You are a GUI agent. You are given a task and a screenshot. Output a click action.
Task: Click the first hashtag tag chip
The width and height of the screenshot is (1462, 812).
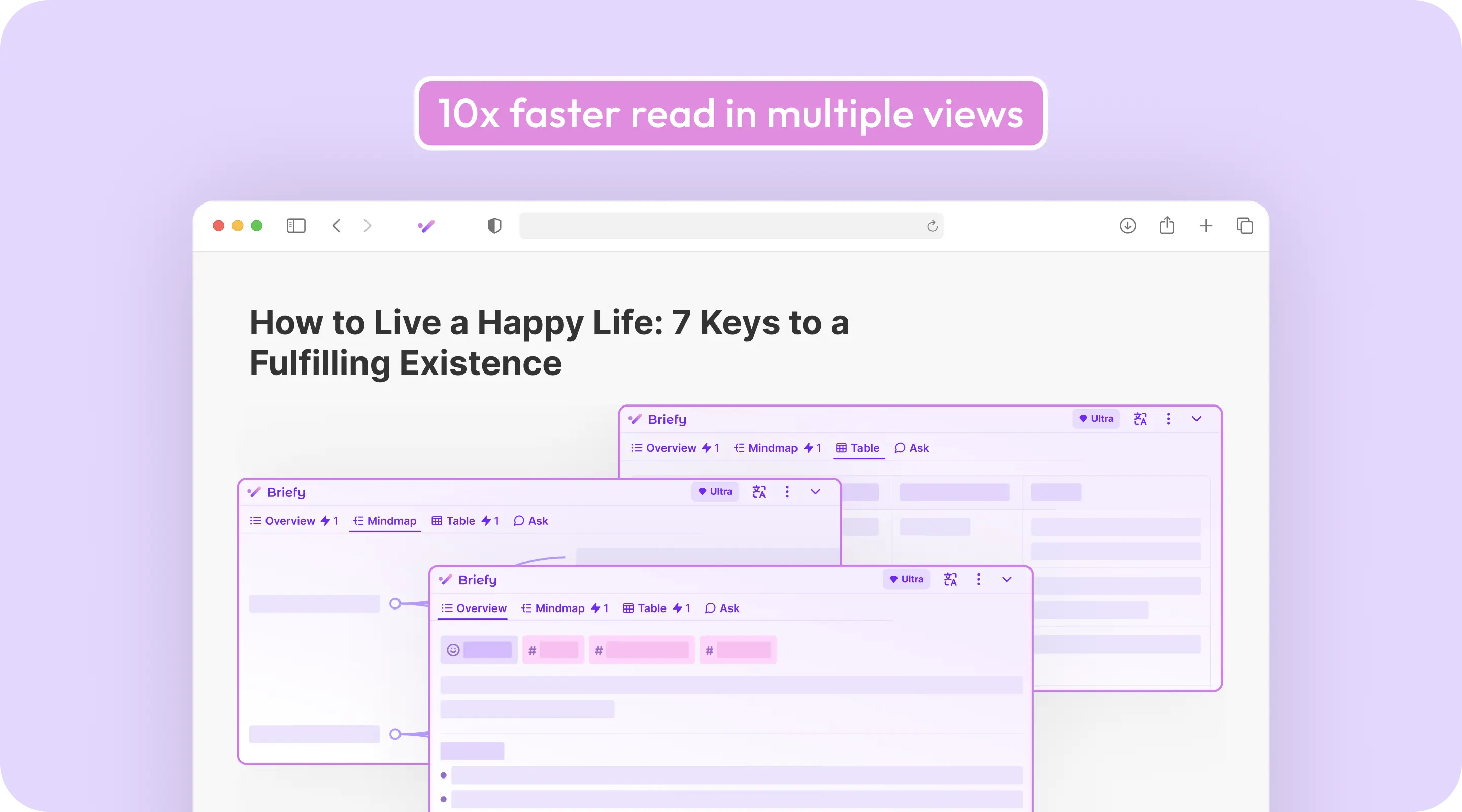(553, 650)
